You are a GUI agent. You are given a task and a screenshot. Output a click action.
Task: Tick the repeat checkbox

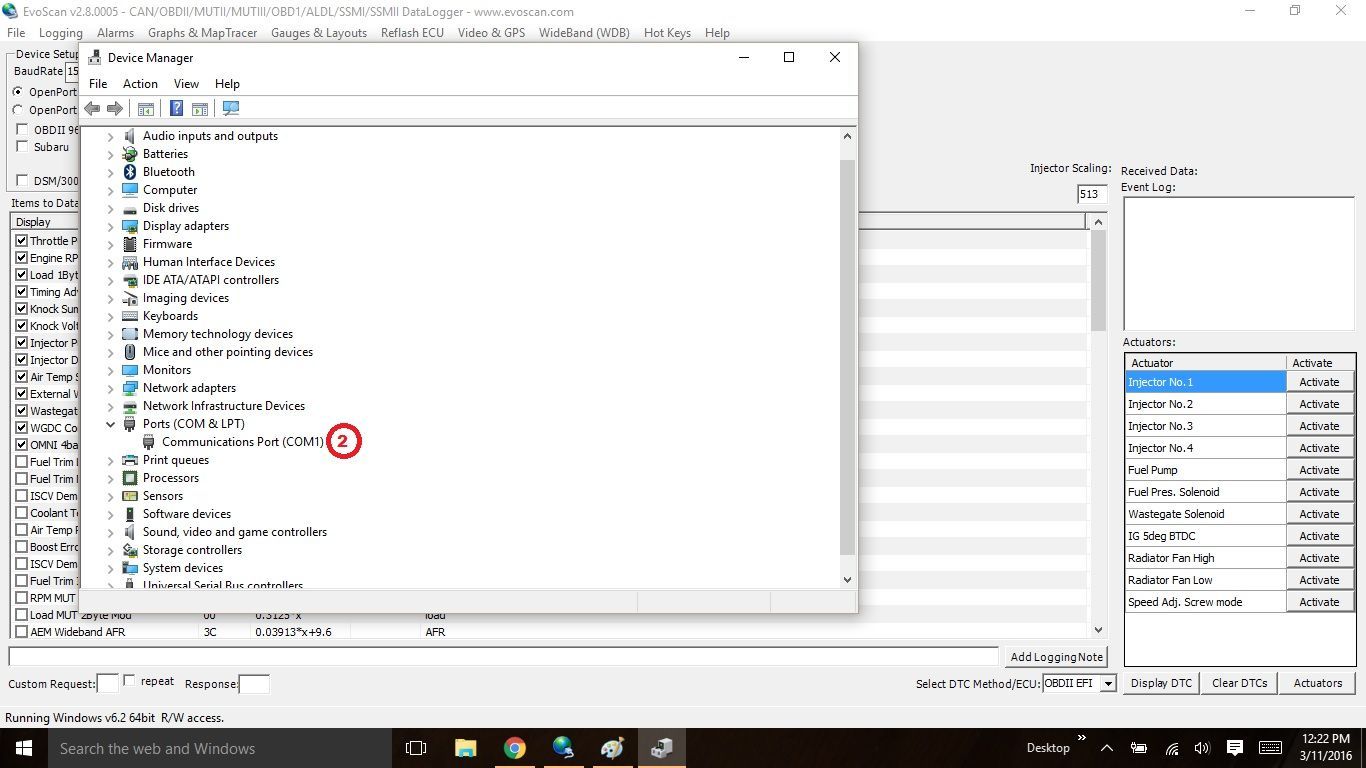pos(129,681)
